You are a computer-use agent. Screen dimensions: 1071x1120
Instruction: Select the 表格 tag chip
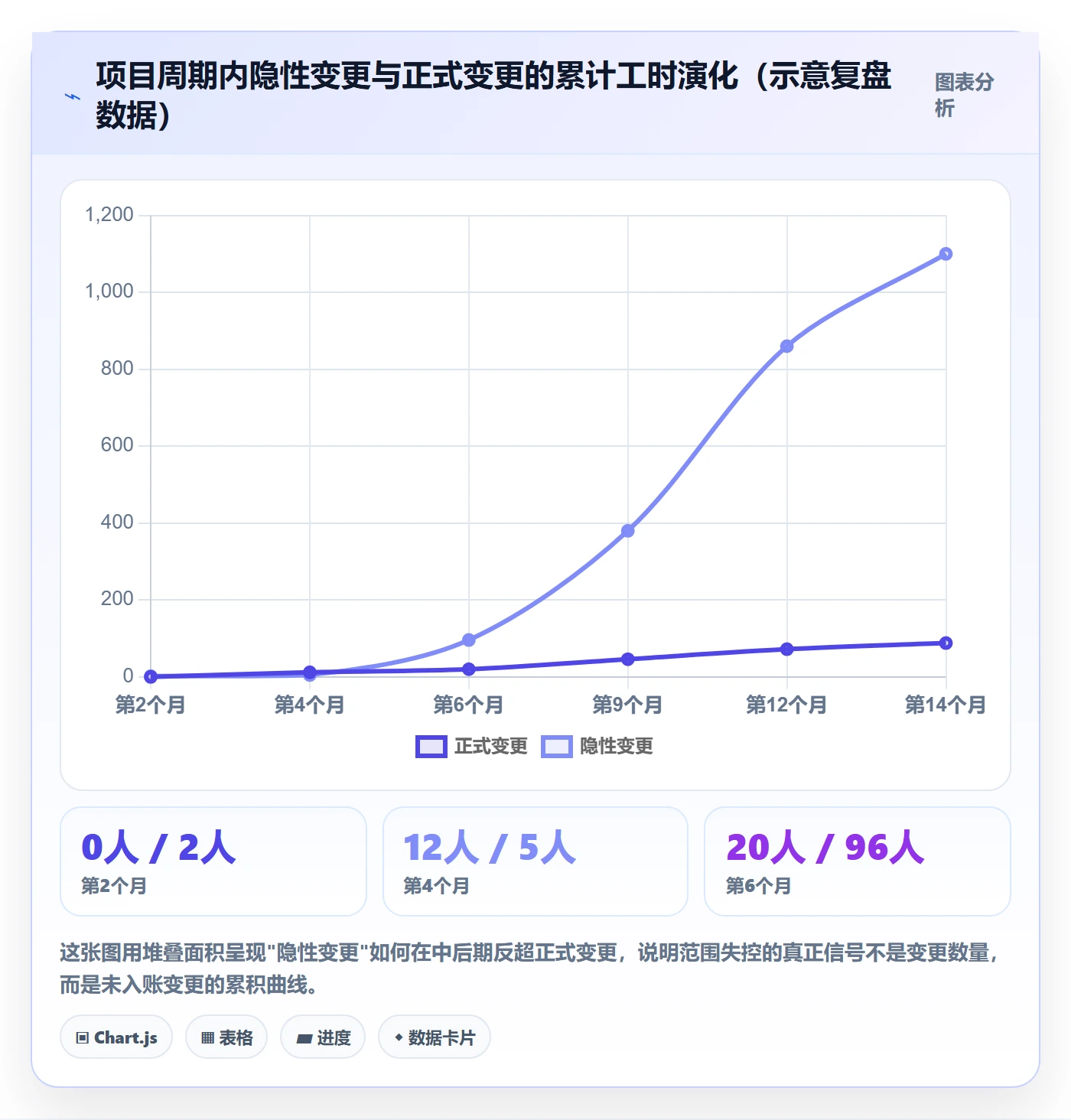click(226, 1037)
